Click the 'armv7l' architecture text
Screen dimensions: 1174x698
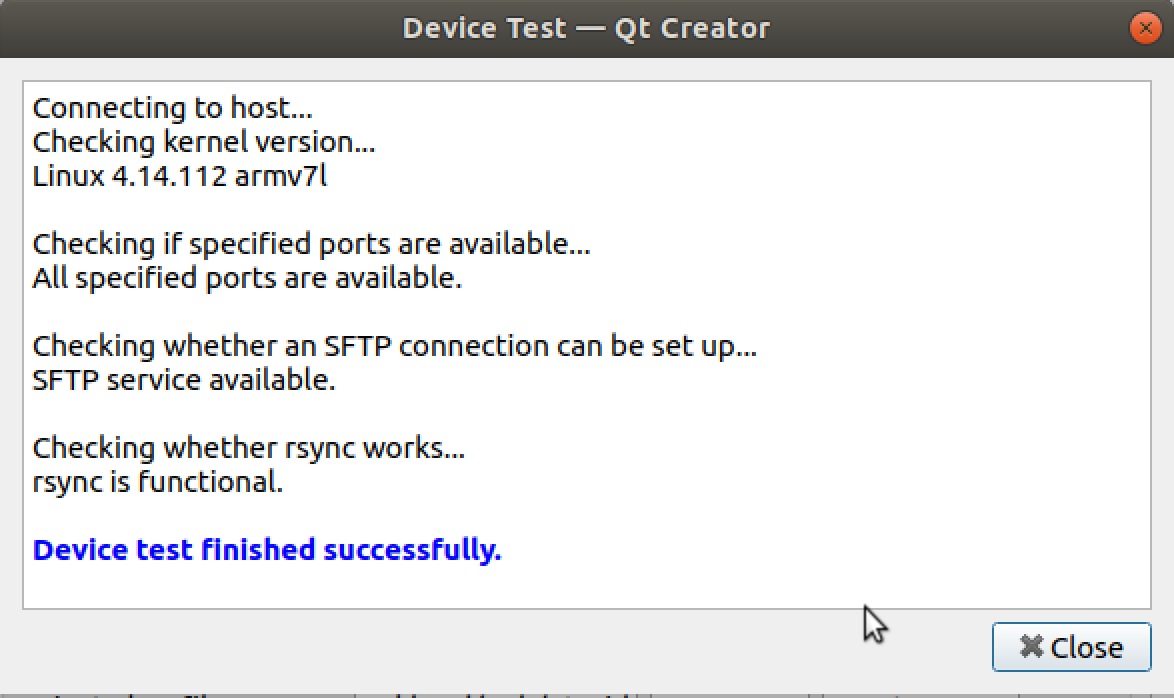[x=284, y=176]
